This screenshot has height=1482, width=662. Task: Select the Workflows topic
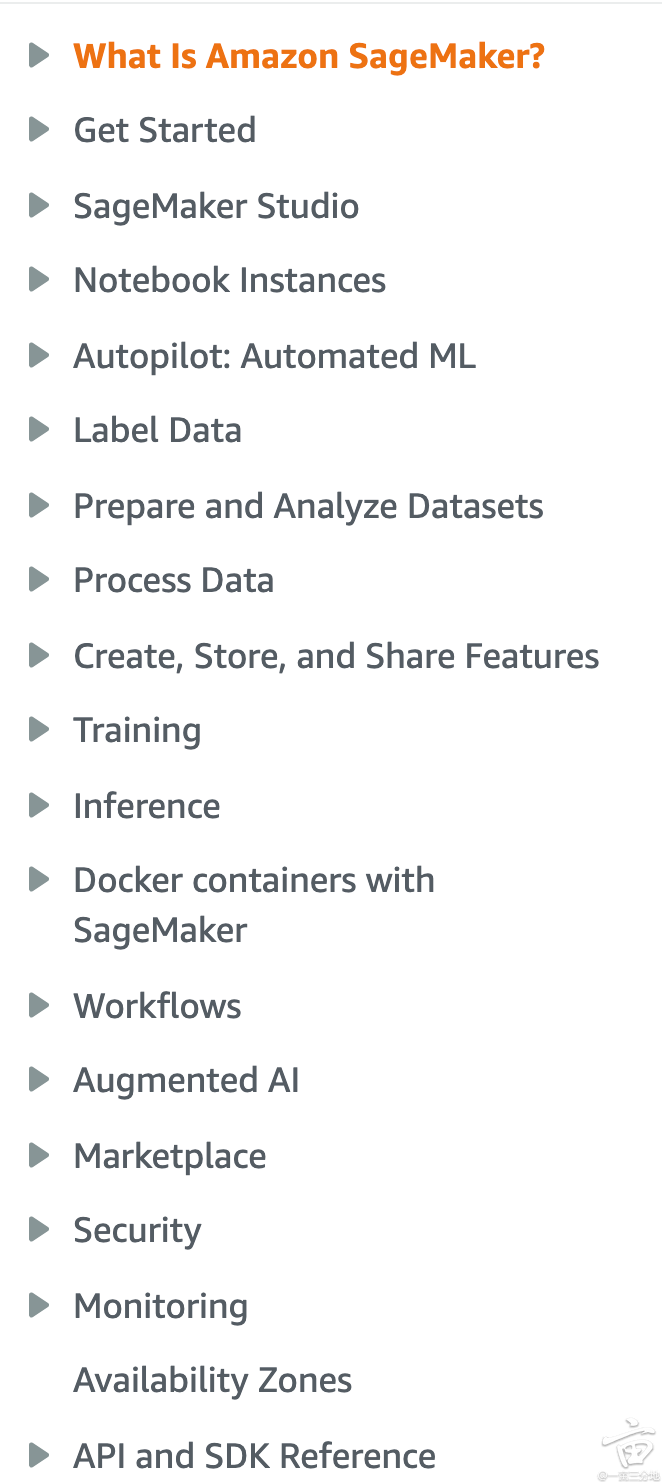coord(157,1006)
